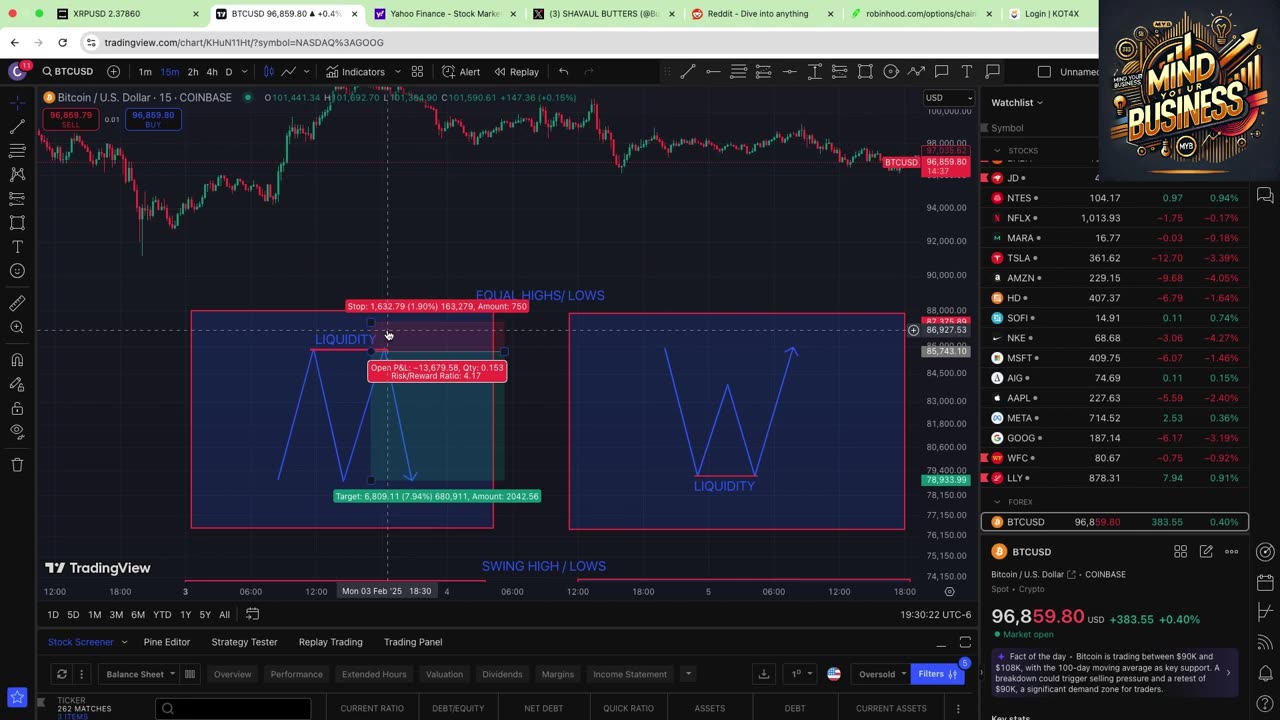Click the screener ticker search field
This screenshot has height=720, width=1280.
(x=232, y=709)
